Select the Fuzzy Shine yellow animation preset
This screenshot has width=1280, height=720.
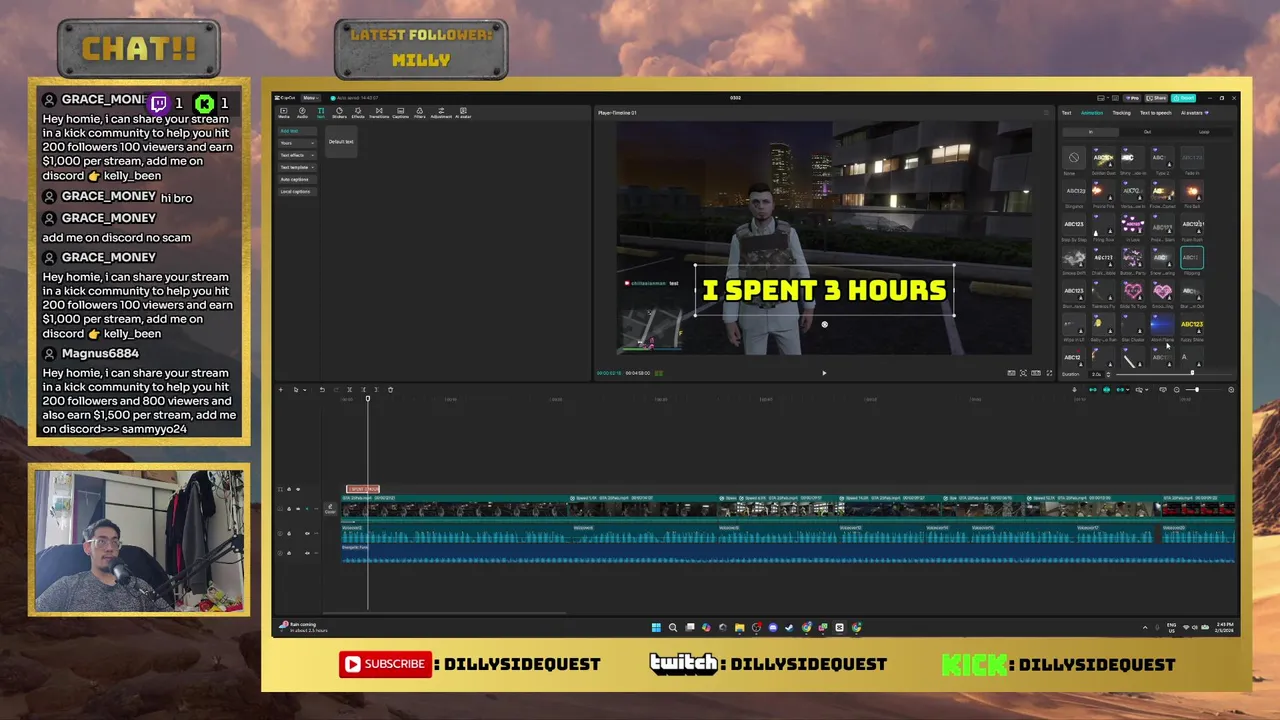[1192, 325]
